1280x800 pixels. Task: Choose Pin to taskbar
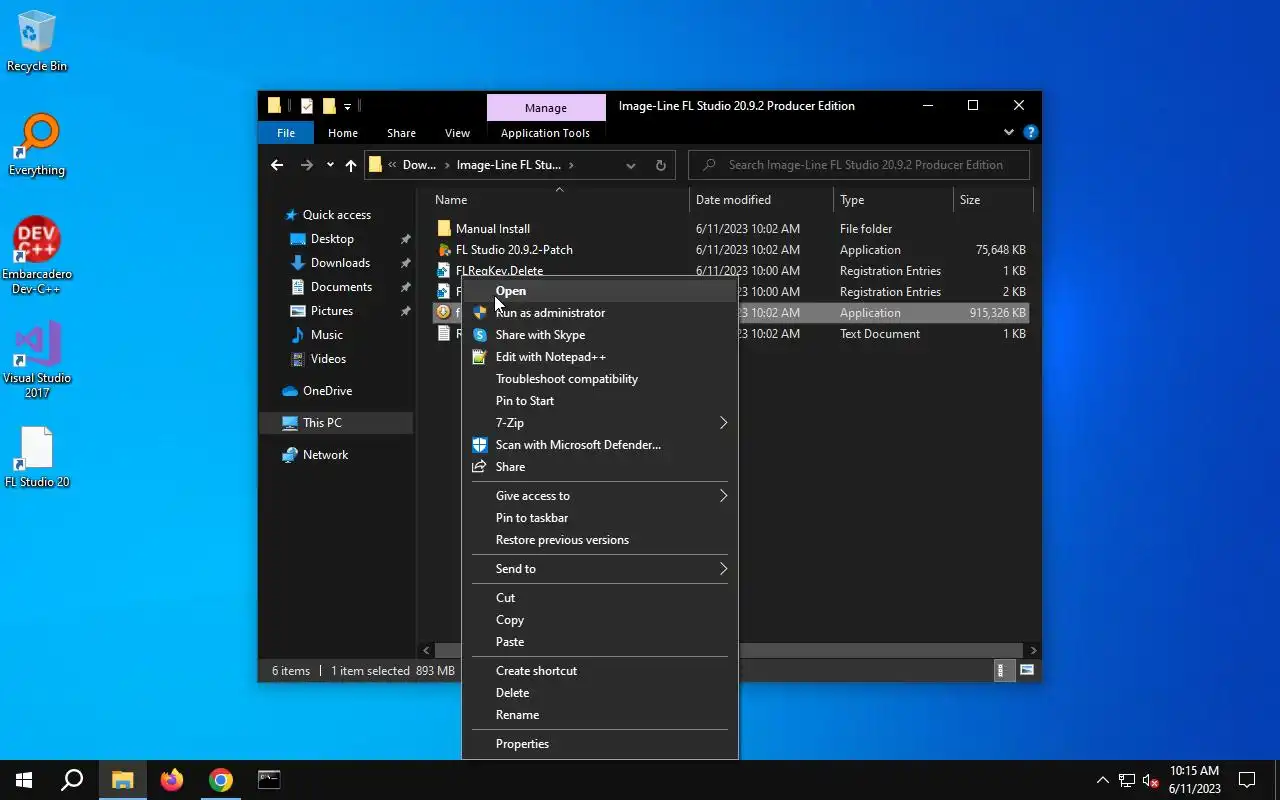point(600,518)
